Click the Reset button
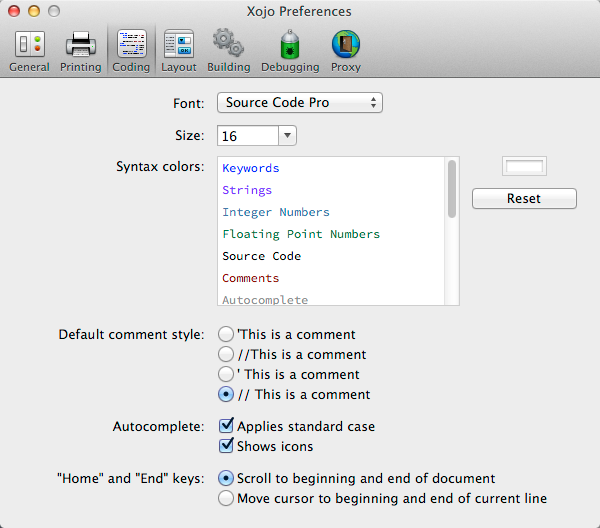The height and width of the screenshot is (528, 600). pos(524,198)
